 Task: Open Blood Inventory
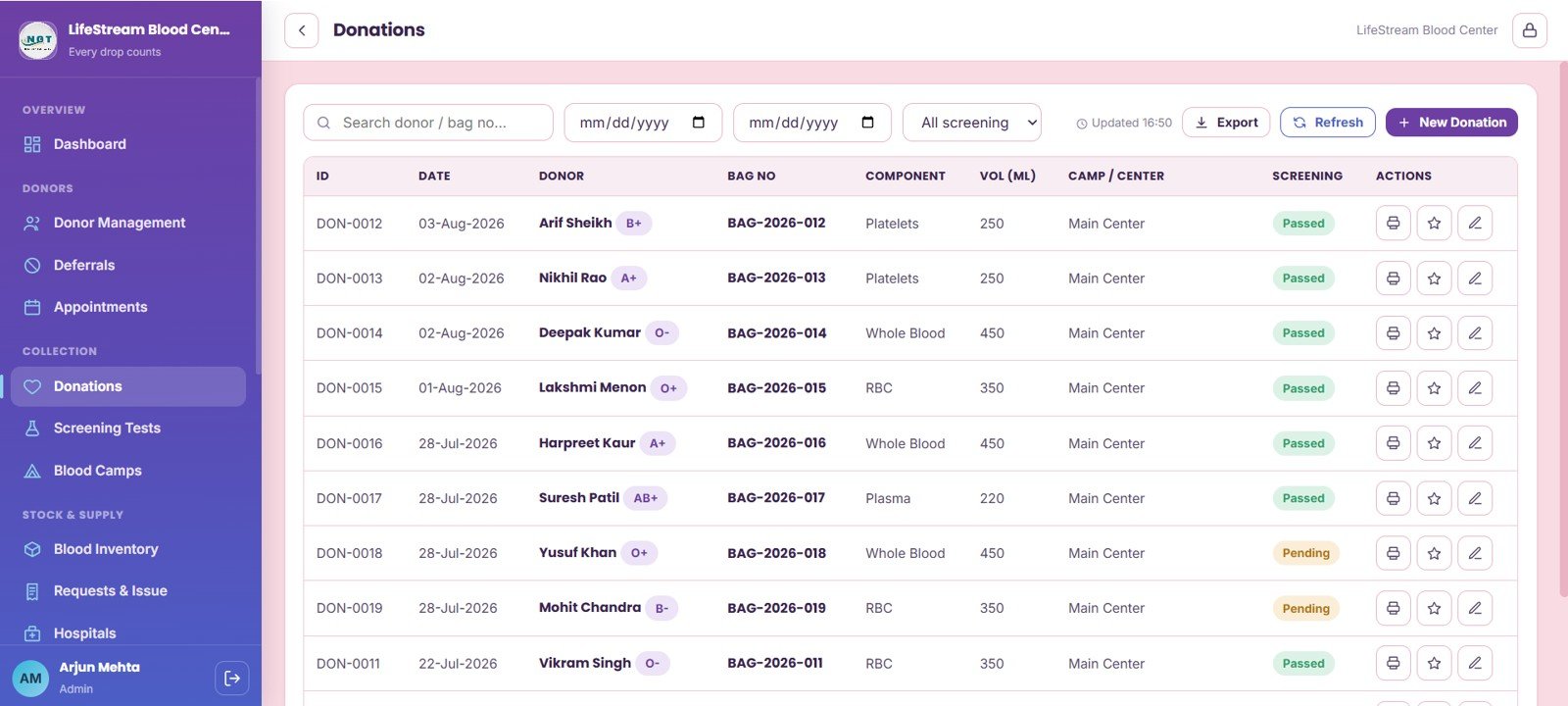pyautogui.click(x=127, y=549)
